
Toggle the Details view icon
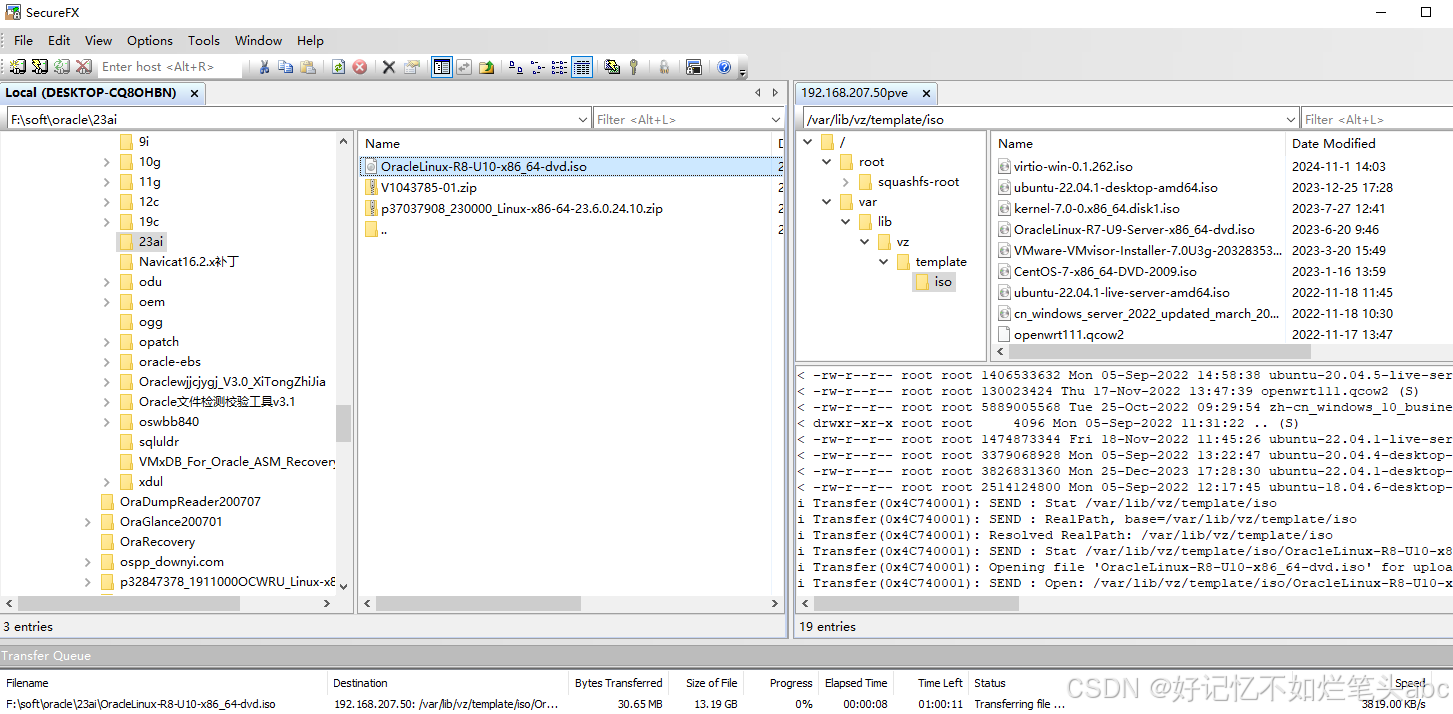[581, 67]
